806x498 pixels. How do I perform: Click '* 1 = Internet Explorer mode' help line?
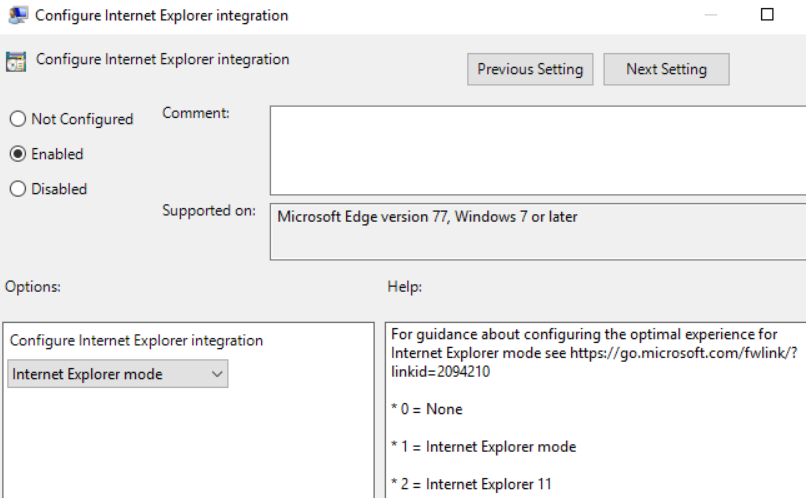click(x=484, y=447)
